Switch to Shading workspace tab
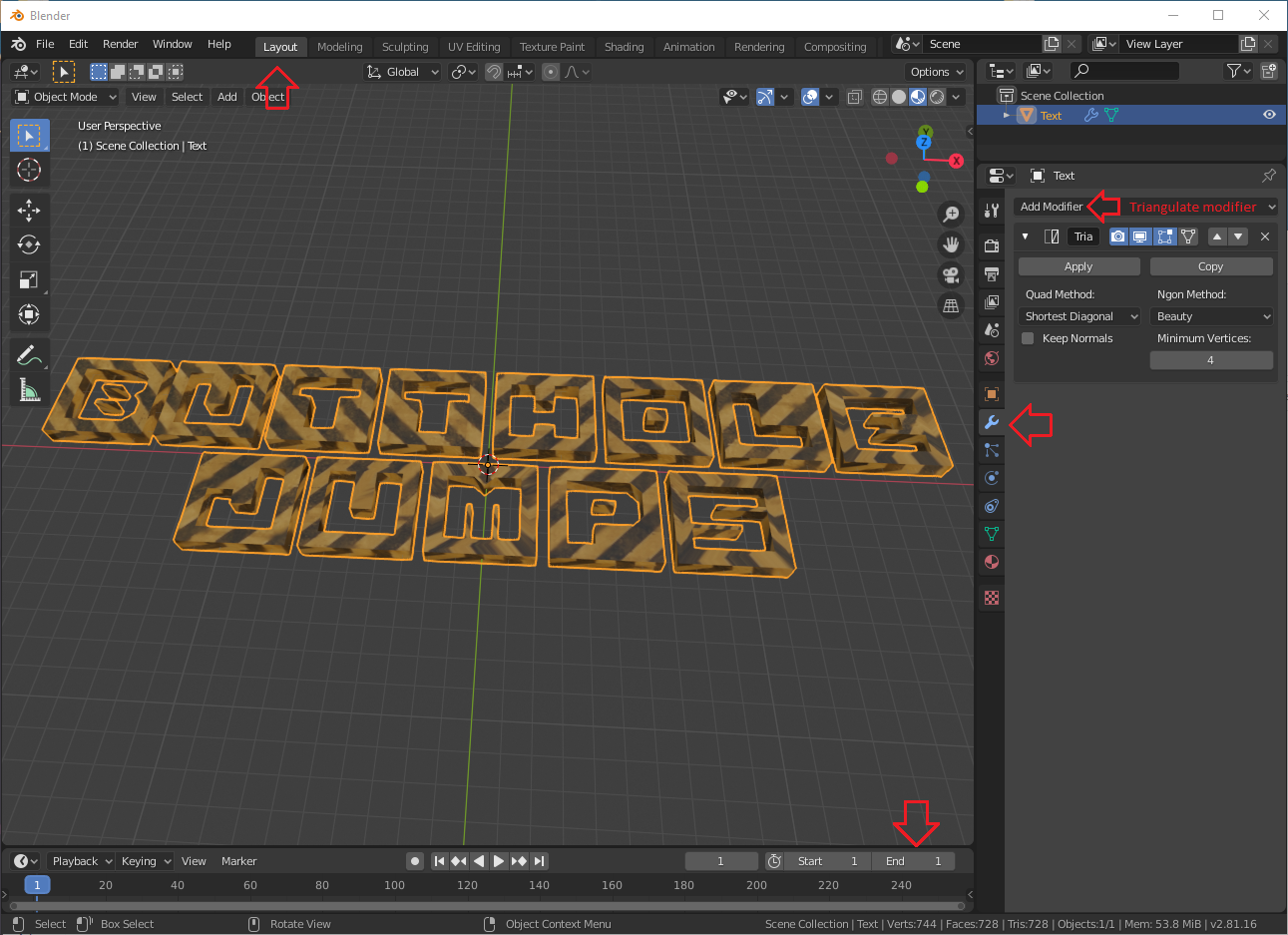Image resolution: width=1288 pixels, height=935 pixels. pos(625,47)
